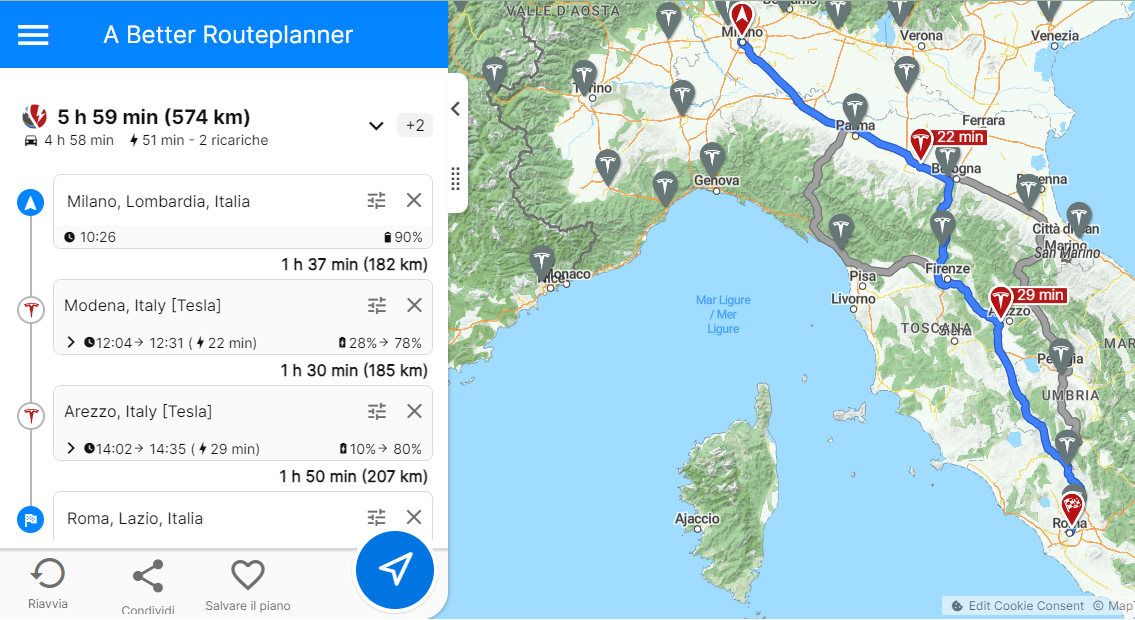The width and height of the screenshot is (1135, 620).
Task: Remove Milano, Lombardia, Italia waypoint
Action: coord(414,200)
